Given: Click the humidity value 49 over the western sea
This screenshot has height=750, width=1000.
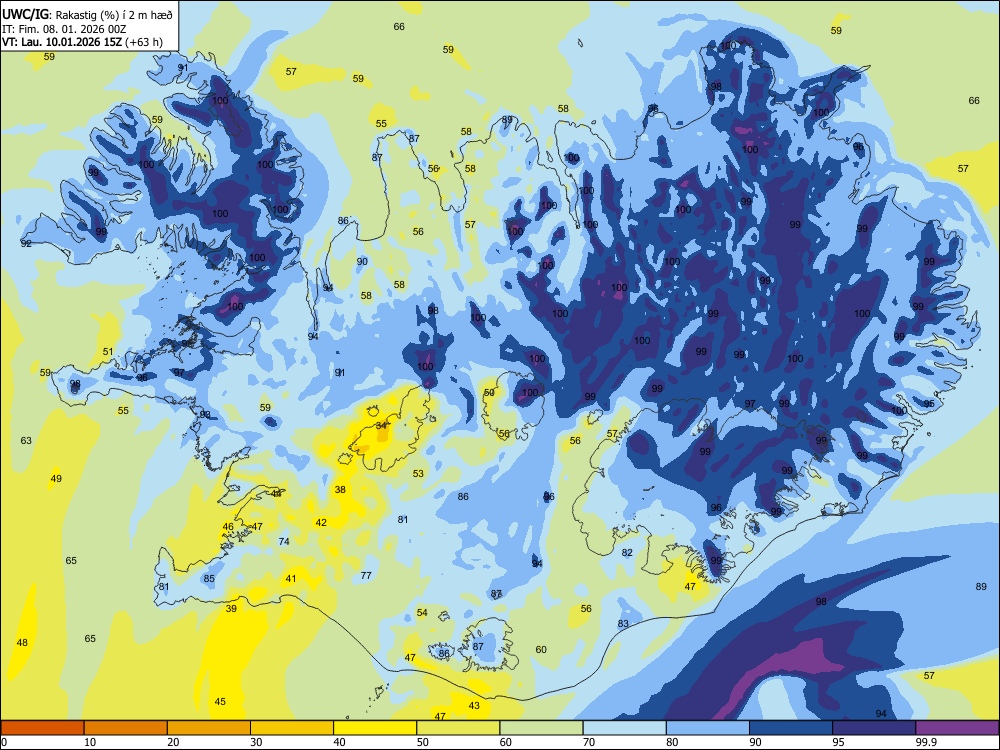Looking at the screenshot, I should [56, 478].
